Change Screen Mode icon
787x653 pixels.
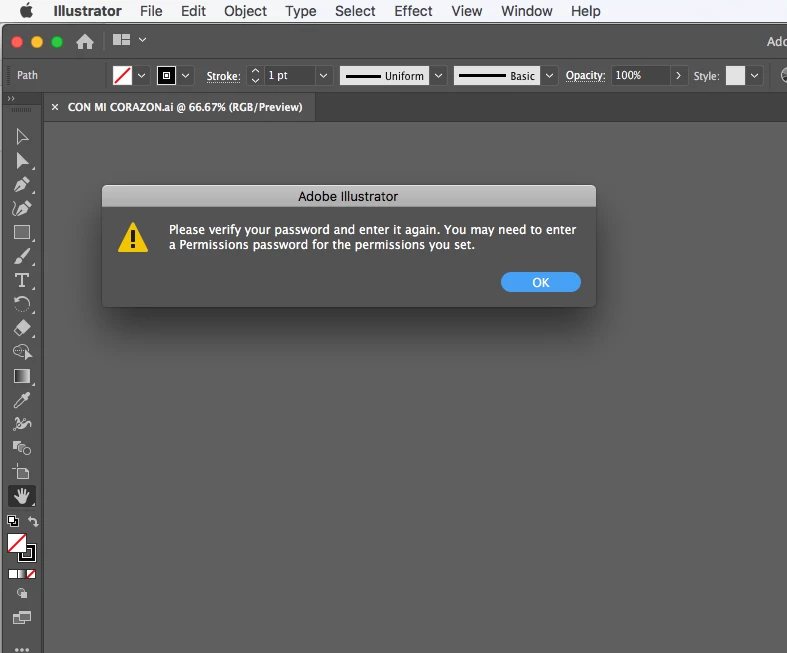[x=22, y=617]
